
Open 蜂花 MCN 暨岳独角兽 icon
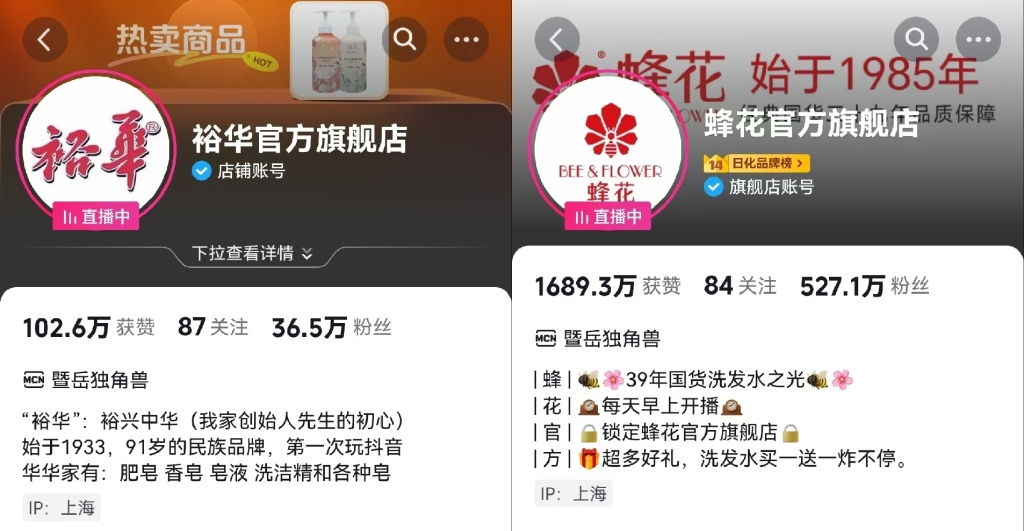[x=545, y=338]
